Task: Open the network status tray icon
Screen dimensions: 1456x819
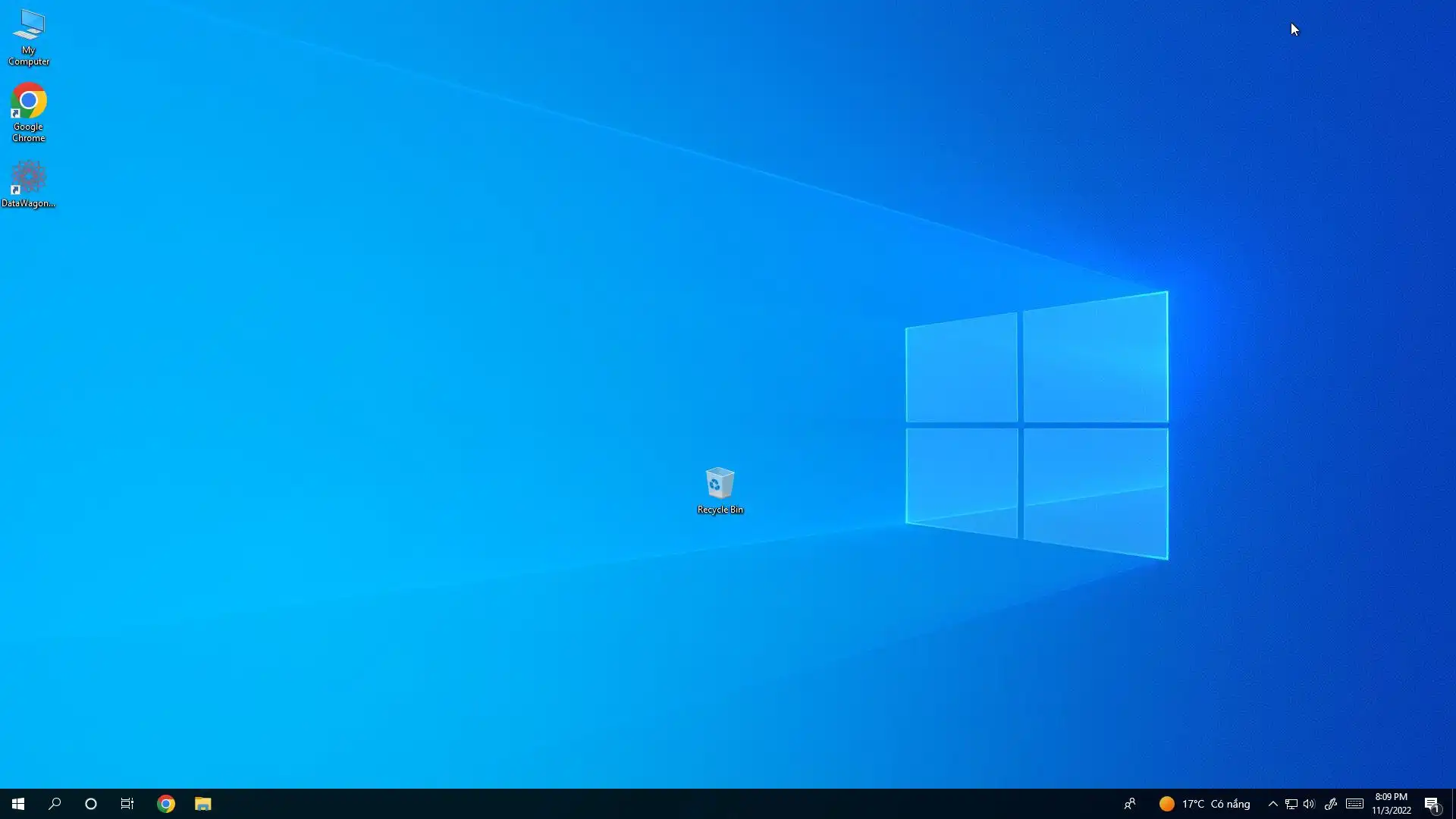Action: 1291,804
